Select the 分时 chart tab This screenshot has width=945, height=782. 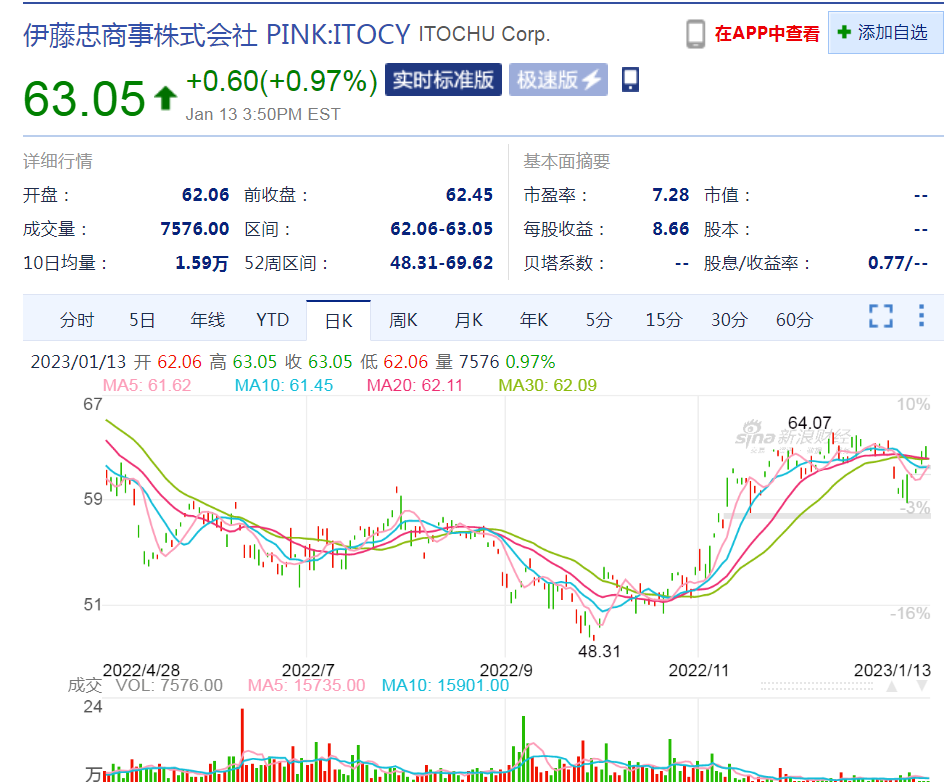click(x=77, y=320)
